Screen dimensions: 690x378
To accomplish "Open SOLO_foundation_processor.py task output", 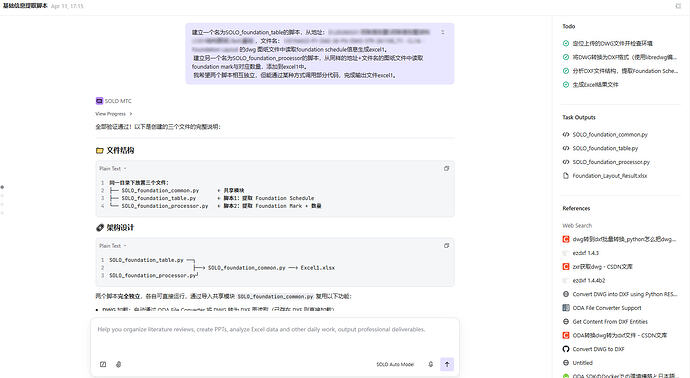I will pos(611,162).
